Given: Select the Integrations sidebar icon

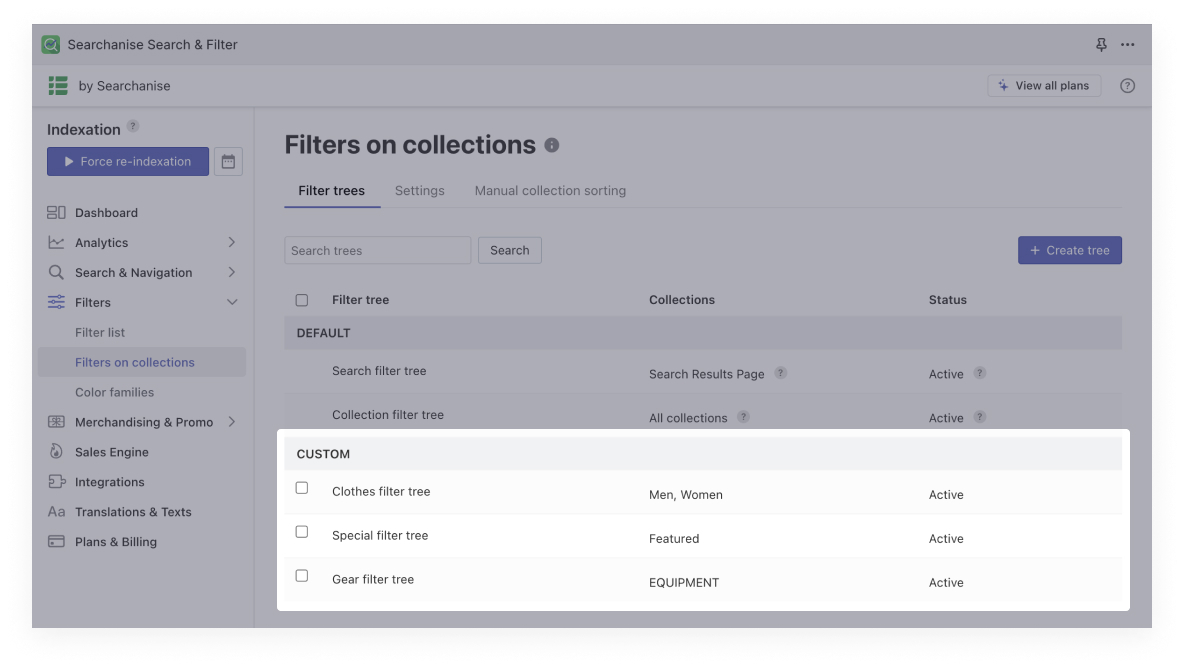Looking at the screenshot, I should click(58, 482).
